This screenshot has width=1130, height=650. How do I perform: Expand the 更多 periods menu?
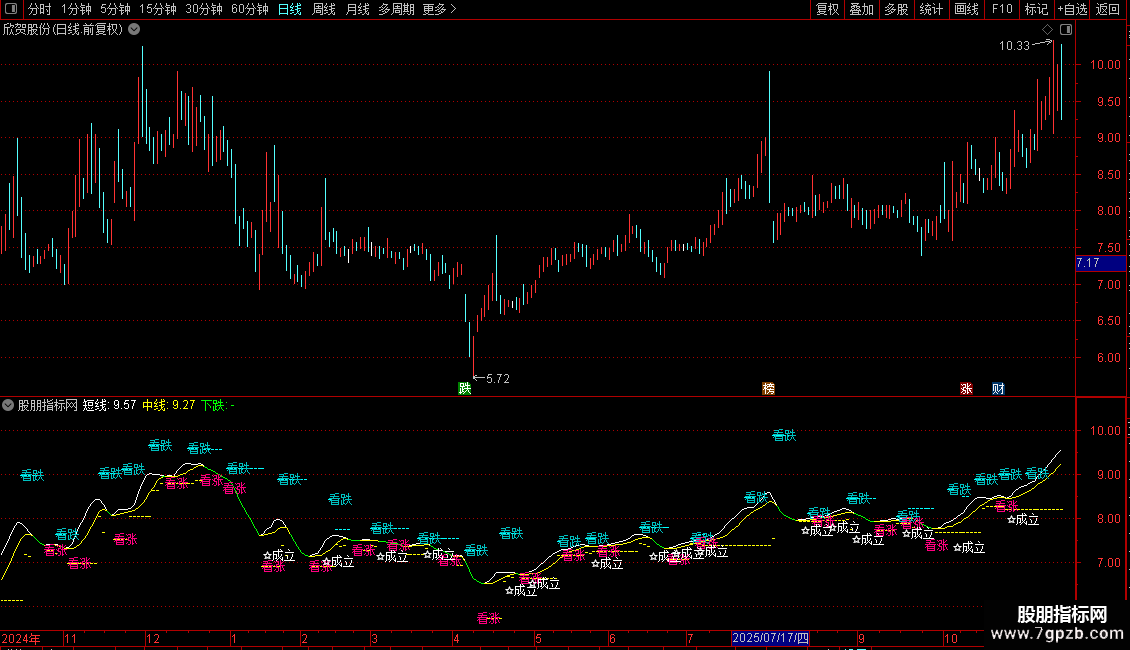439,9
